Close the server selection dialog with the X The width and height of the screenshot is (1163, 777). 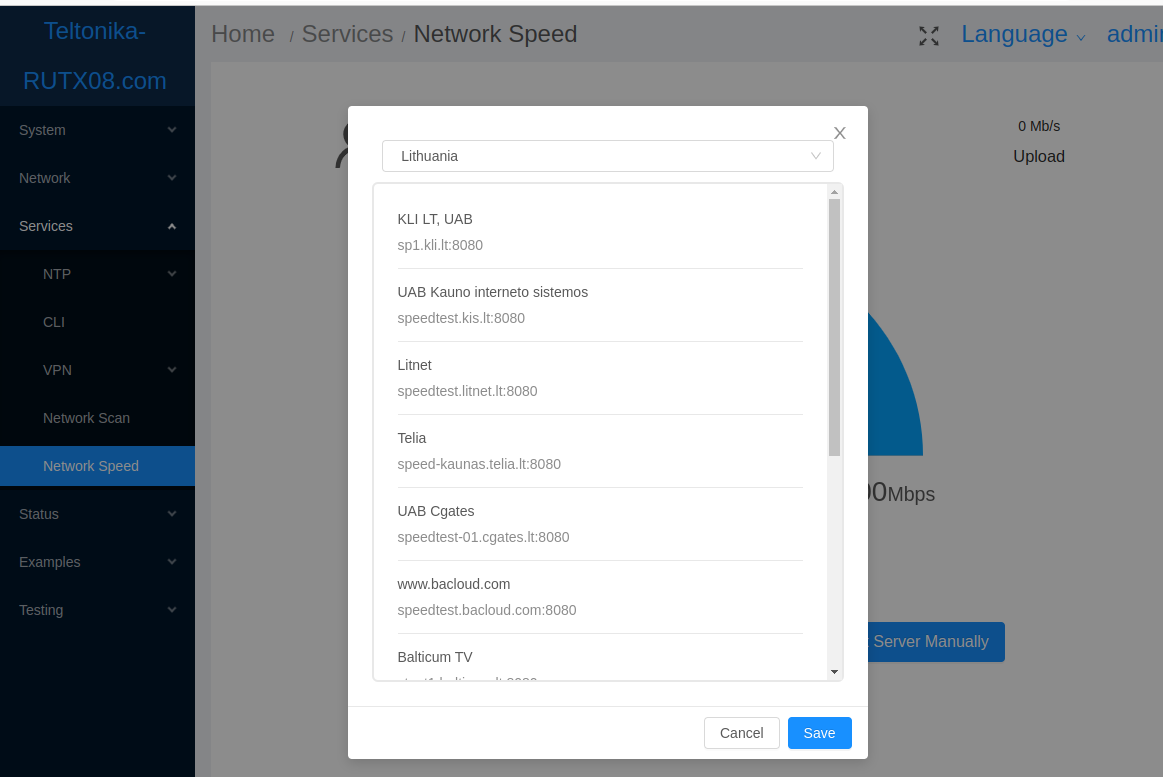pos(839,132)
